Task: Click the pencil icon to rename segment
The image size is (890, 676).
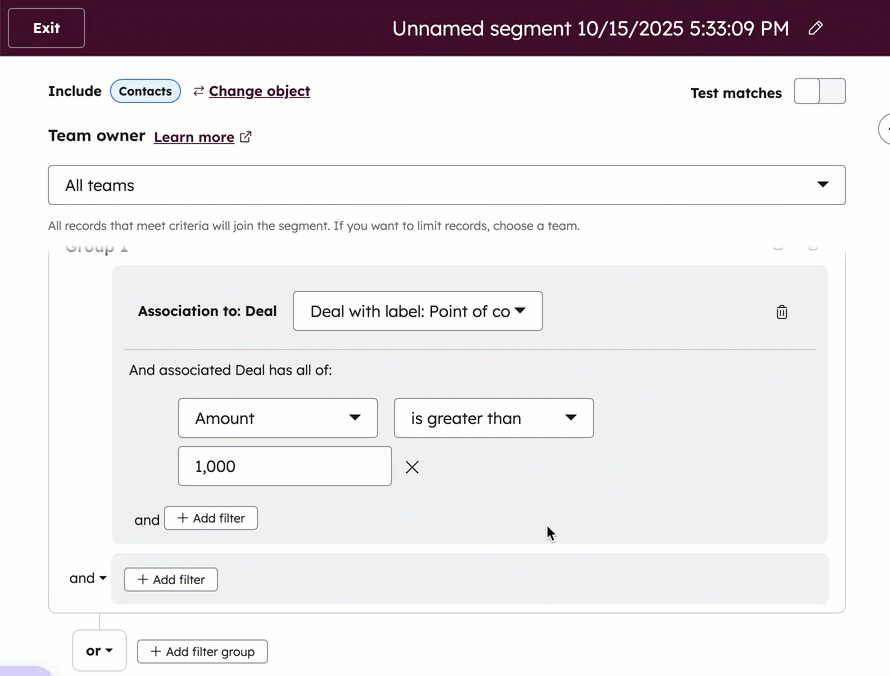Action: pyautogui.click(x=816, y=28)
